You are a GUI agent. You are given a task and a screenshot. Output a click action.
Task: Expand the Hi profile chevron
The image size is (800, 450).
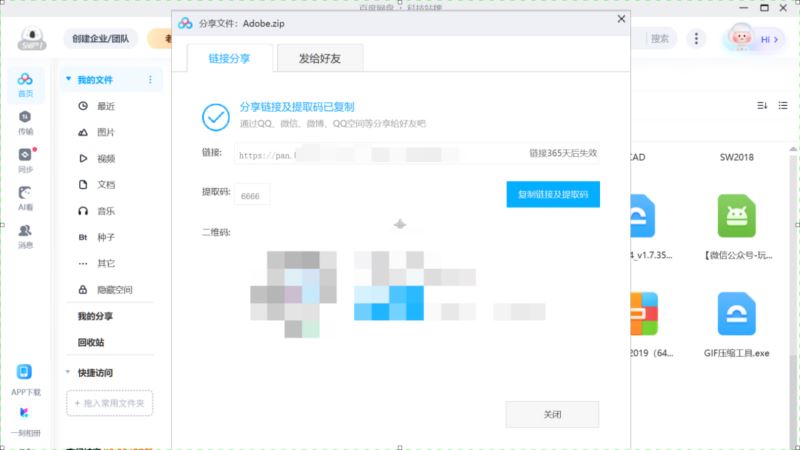pos(776,39)
